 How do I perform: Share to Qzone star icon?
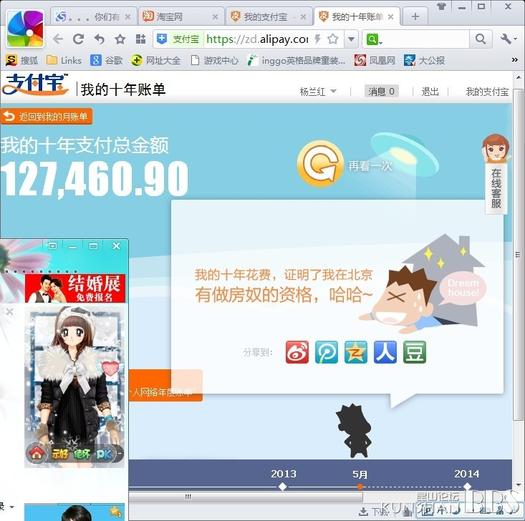[x=356, y=352]
